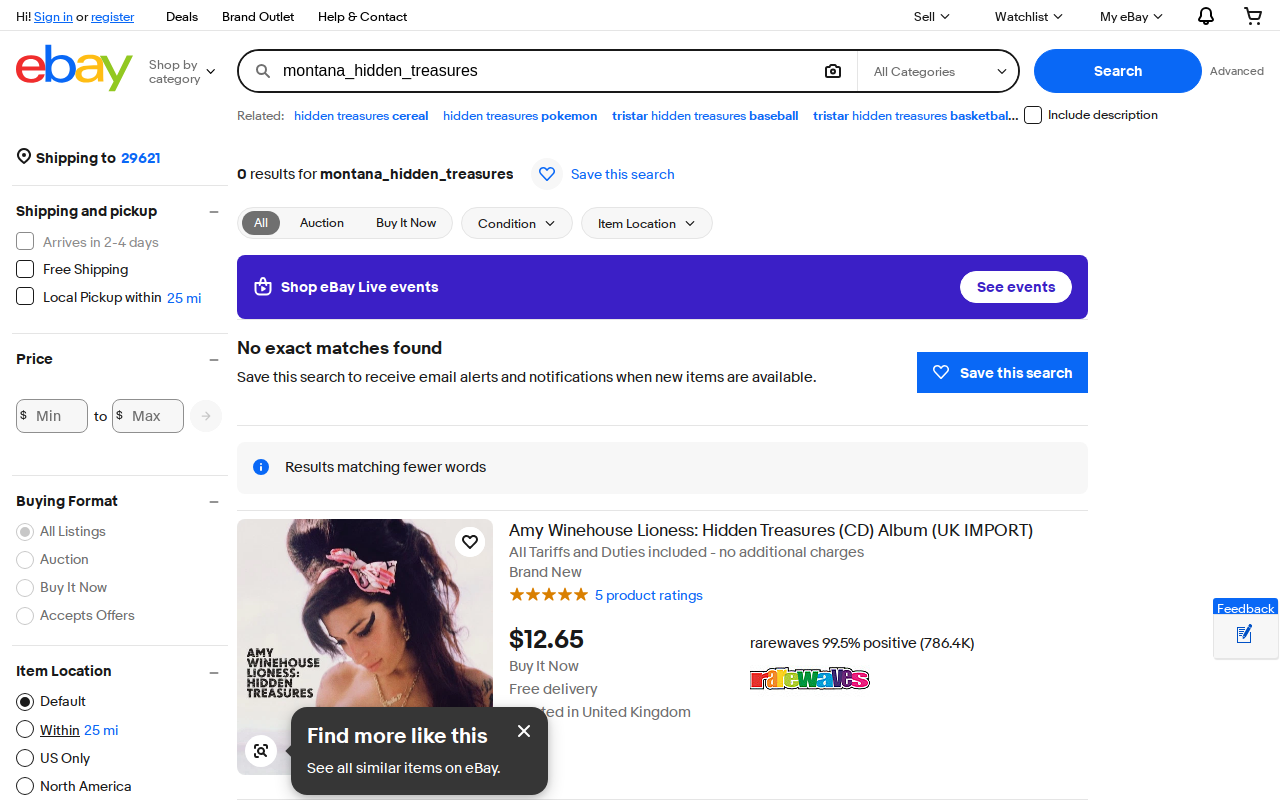This screenshot has width=1280, height=800.
Task: Click the find similar items scan icon
Action: coord(261,751)
